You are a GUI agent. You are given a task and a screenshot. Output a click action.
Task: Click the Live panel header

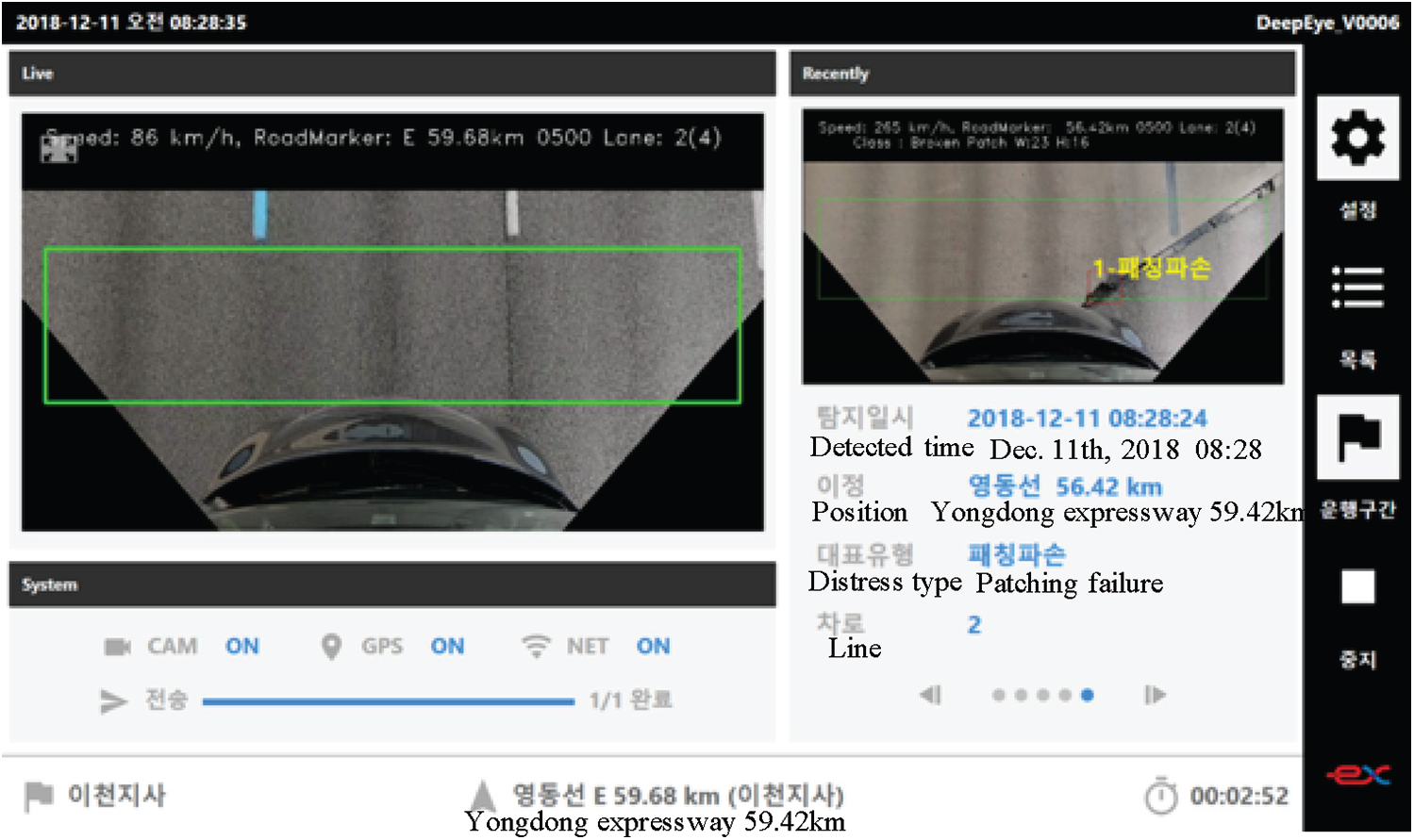pos(392,74)
